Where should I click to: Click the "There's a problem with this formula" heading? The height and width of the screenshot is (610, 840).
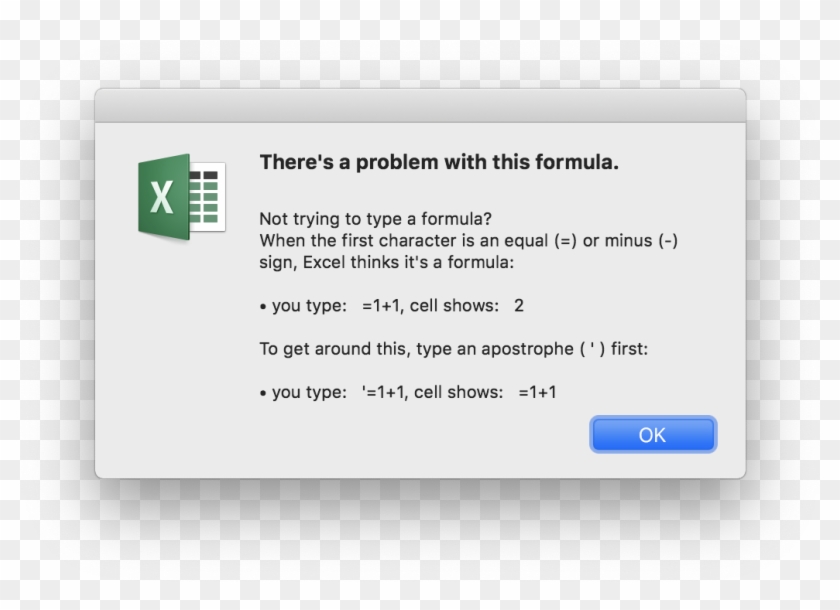(439, 162)
